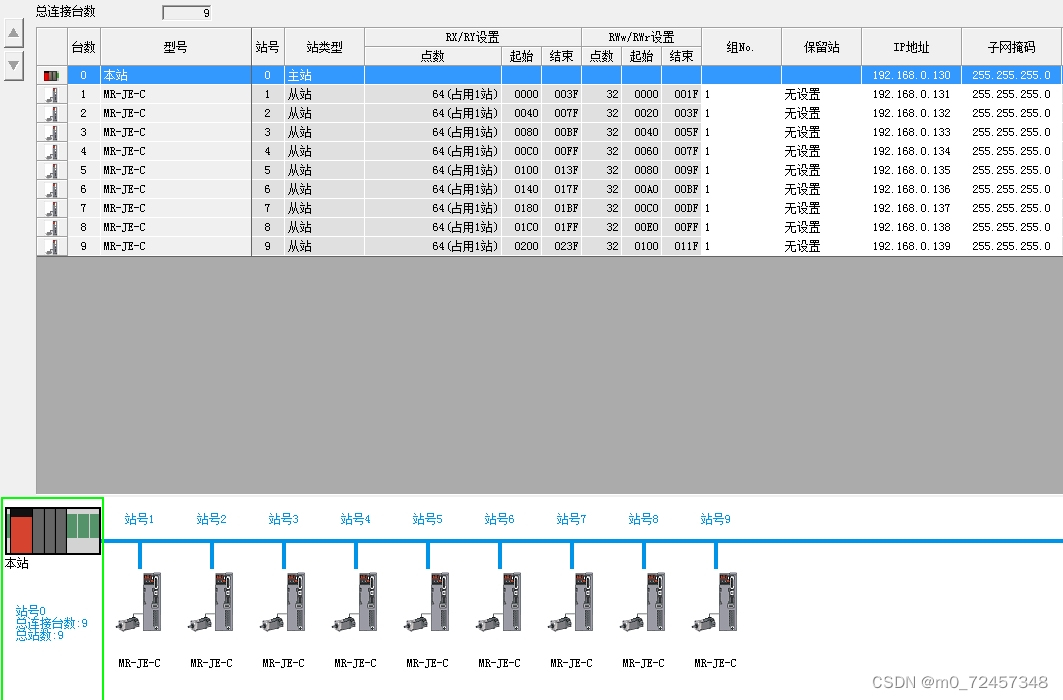Click the IP地址 column header
The image size is (1063, 700).
[911, 47]
